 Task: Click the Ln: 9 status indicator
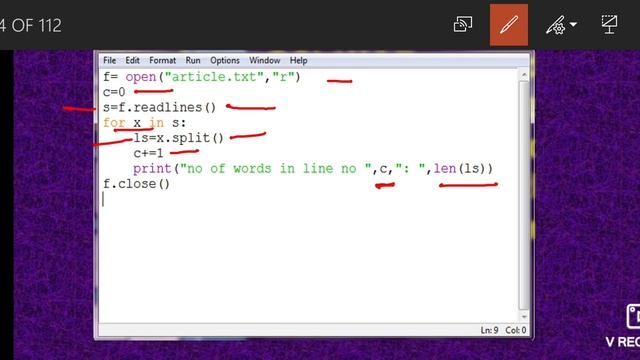tap(489, 330)
